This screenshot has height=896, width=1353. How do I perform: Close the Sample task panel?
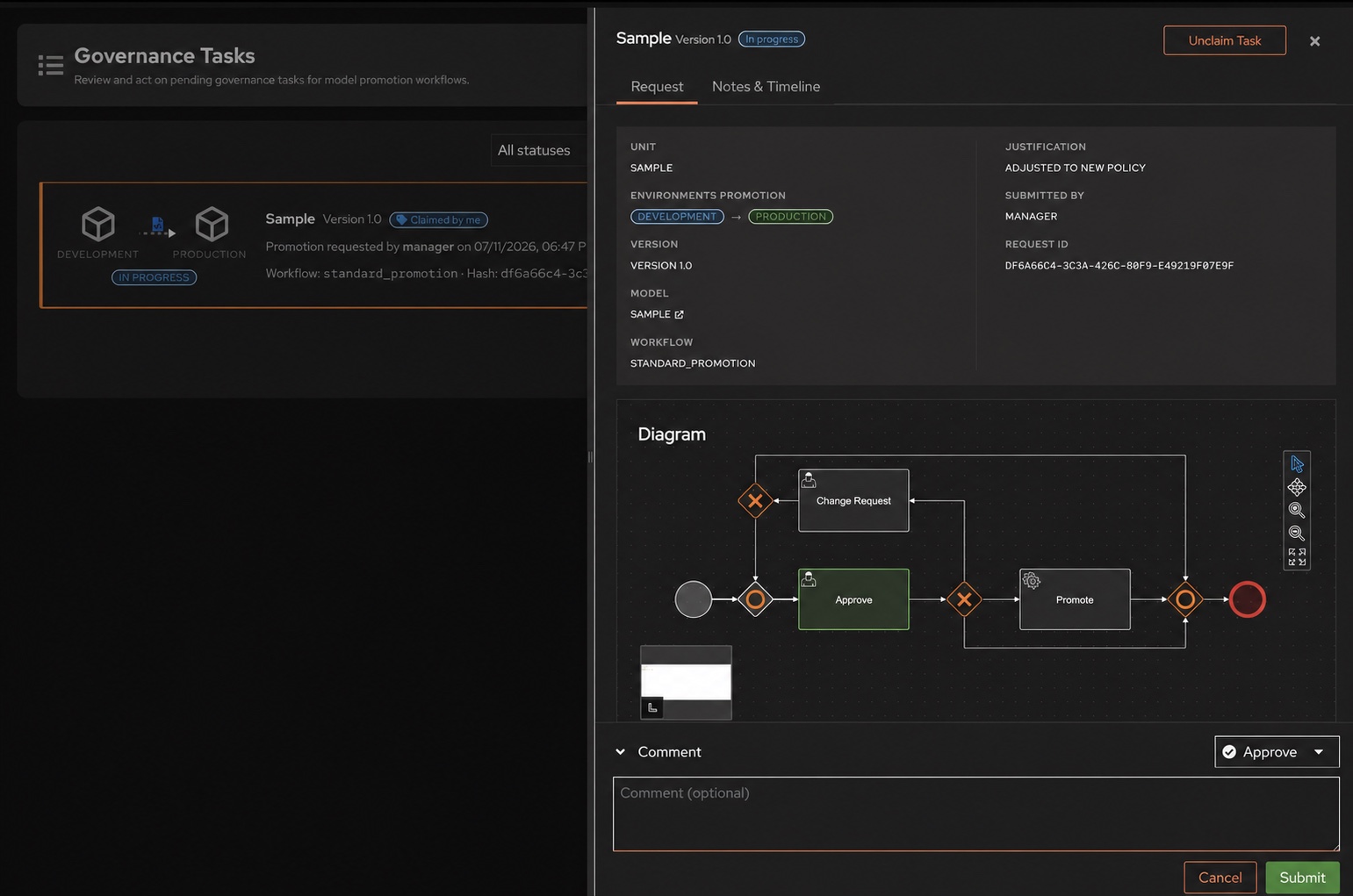tap(1314, 41)
